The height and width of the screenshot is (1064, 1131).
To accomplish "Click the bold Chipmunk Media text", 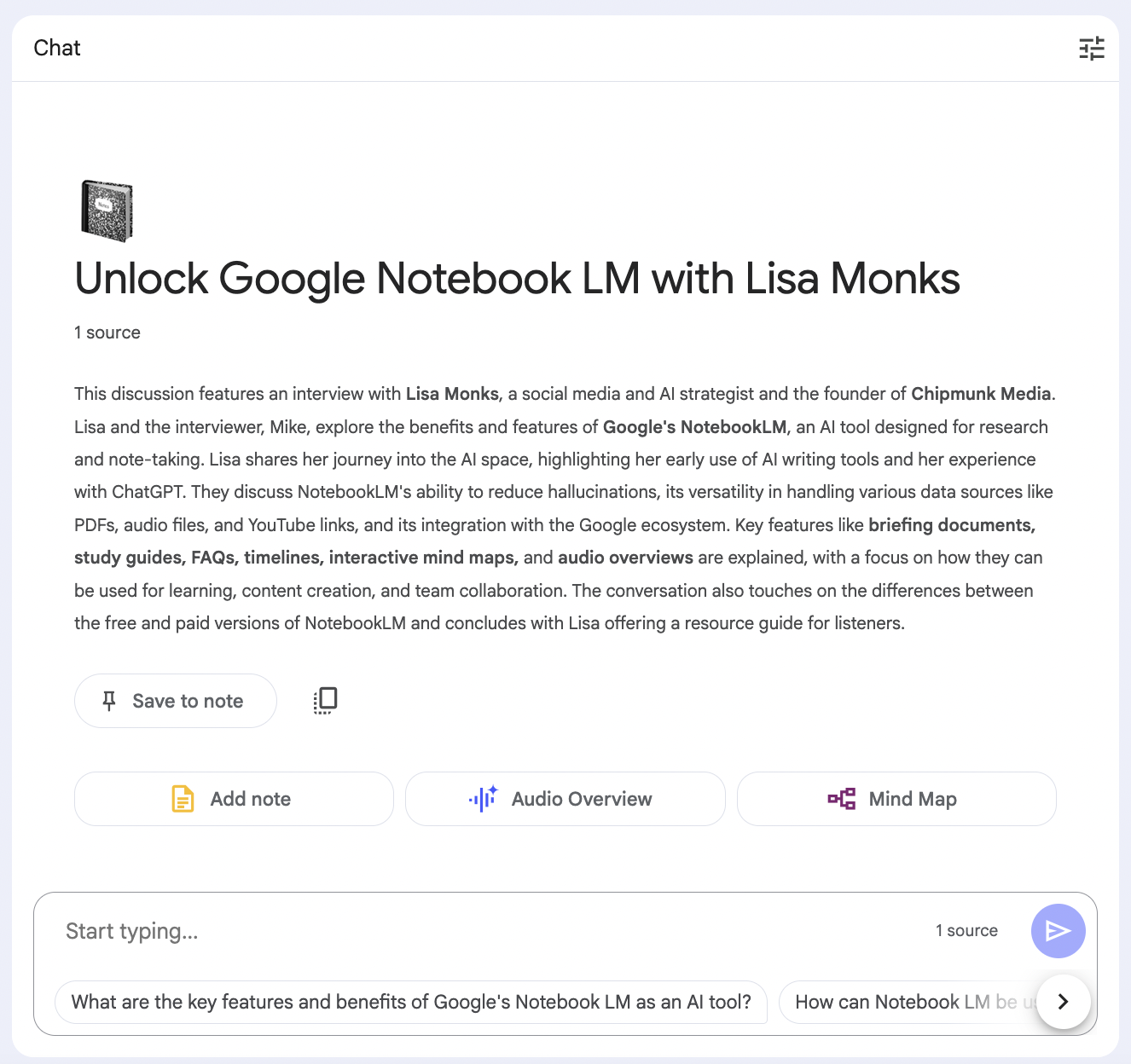I will pyautogui.click(x=981, y=394).
